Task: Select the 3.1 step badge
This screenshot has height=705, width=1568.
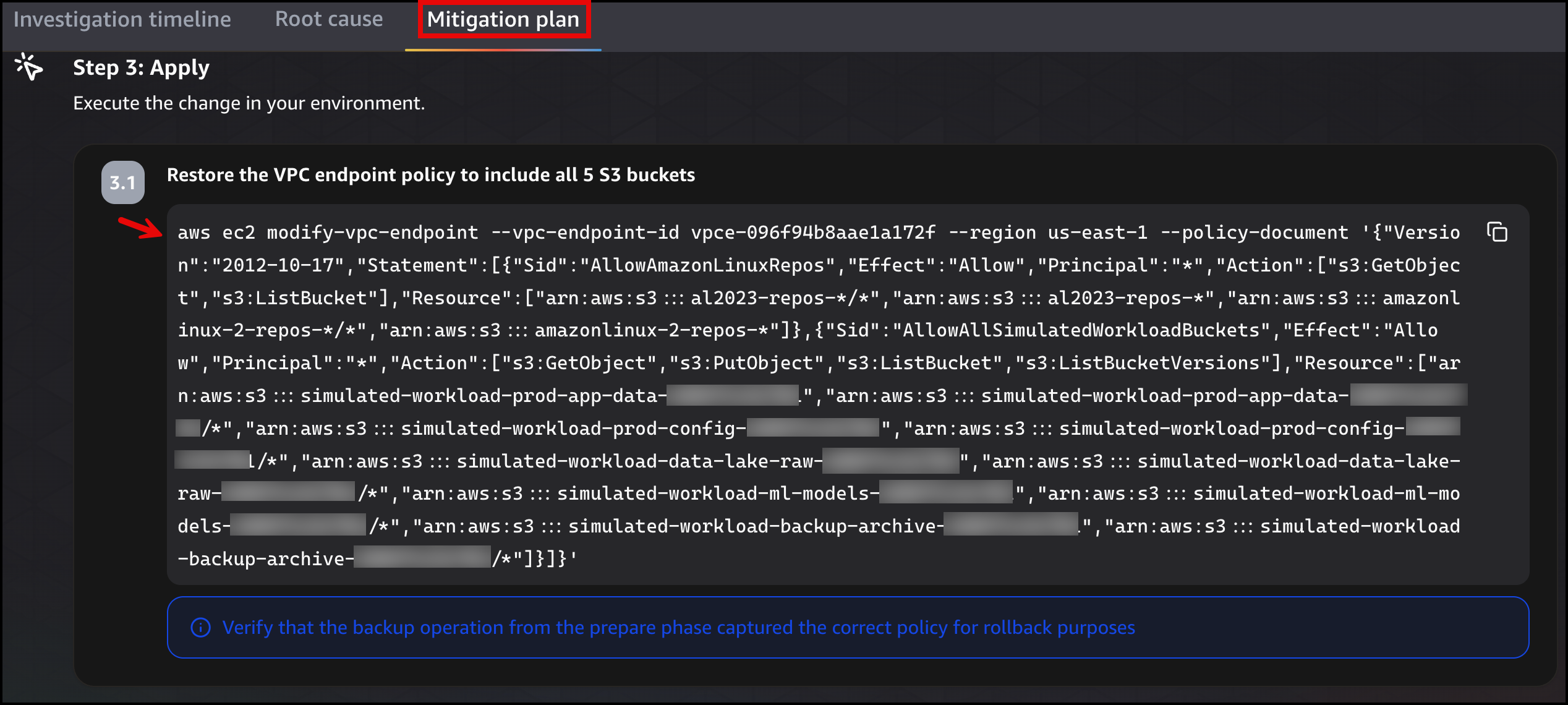Action: pos(122,181)
